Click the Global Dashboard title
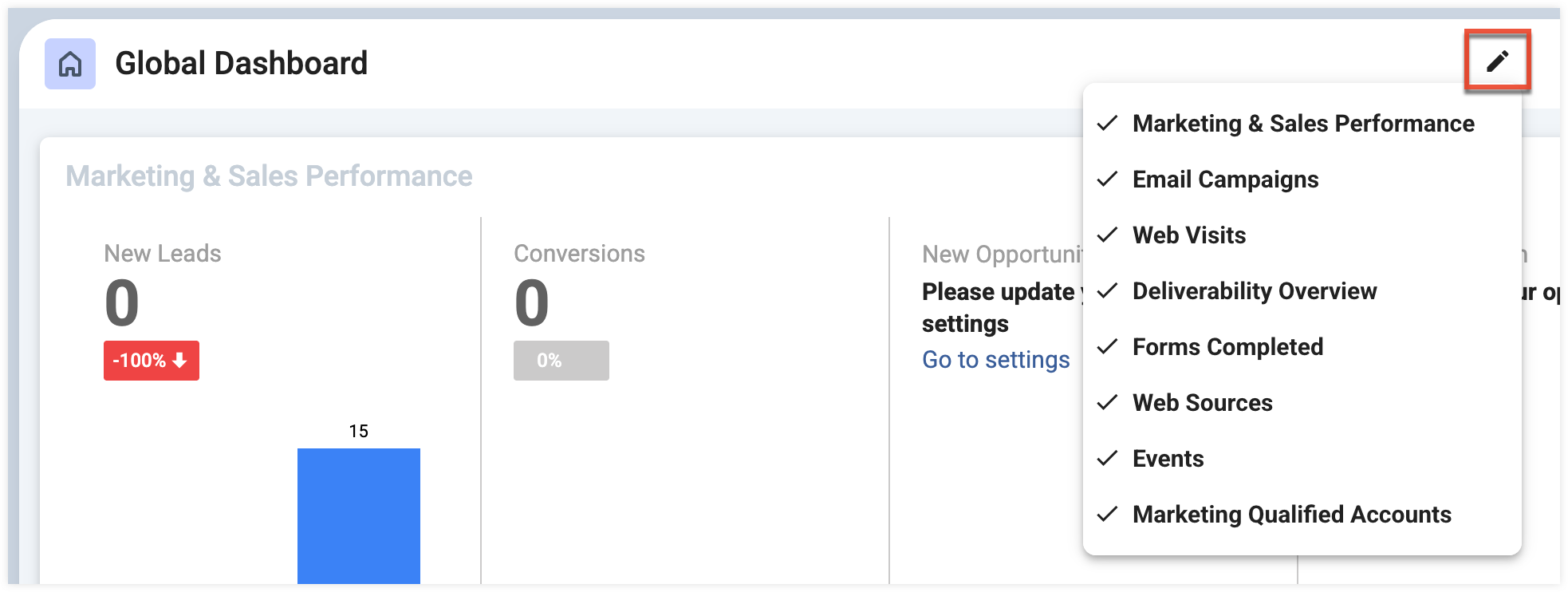 (242, 64)
